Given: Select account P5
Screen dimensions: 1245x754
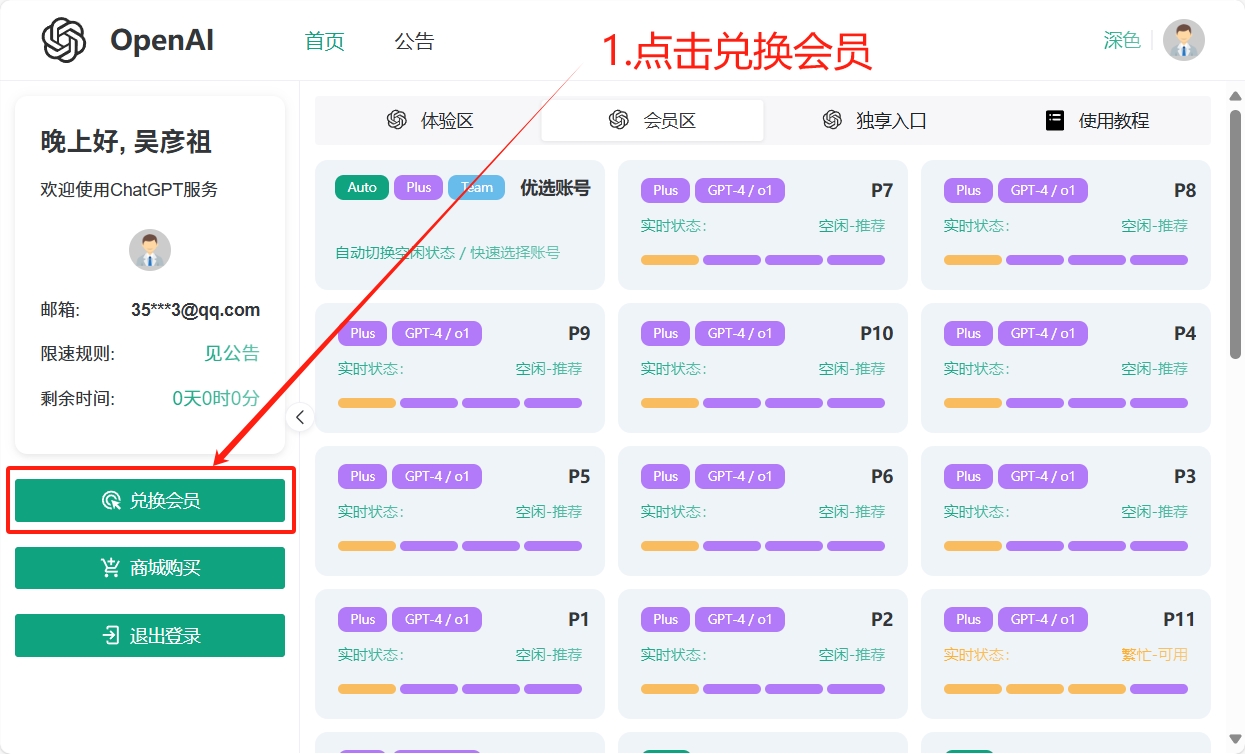Looking at the screenshot, I should (x=460, y=511).
